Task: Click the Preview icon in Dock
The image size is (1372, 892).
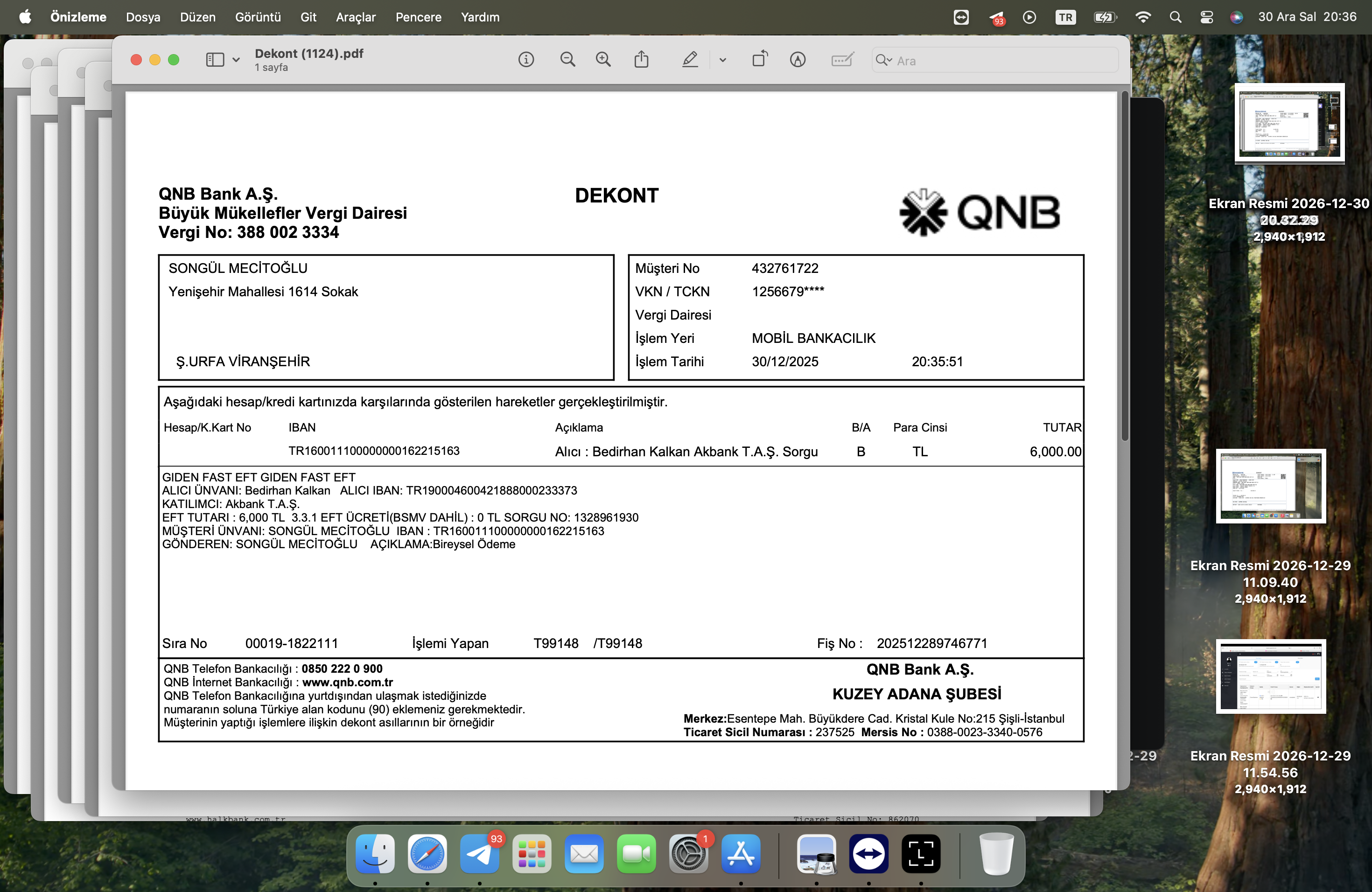Action: coord(816,853)
